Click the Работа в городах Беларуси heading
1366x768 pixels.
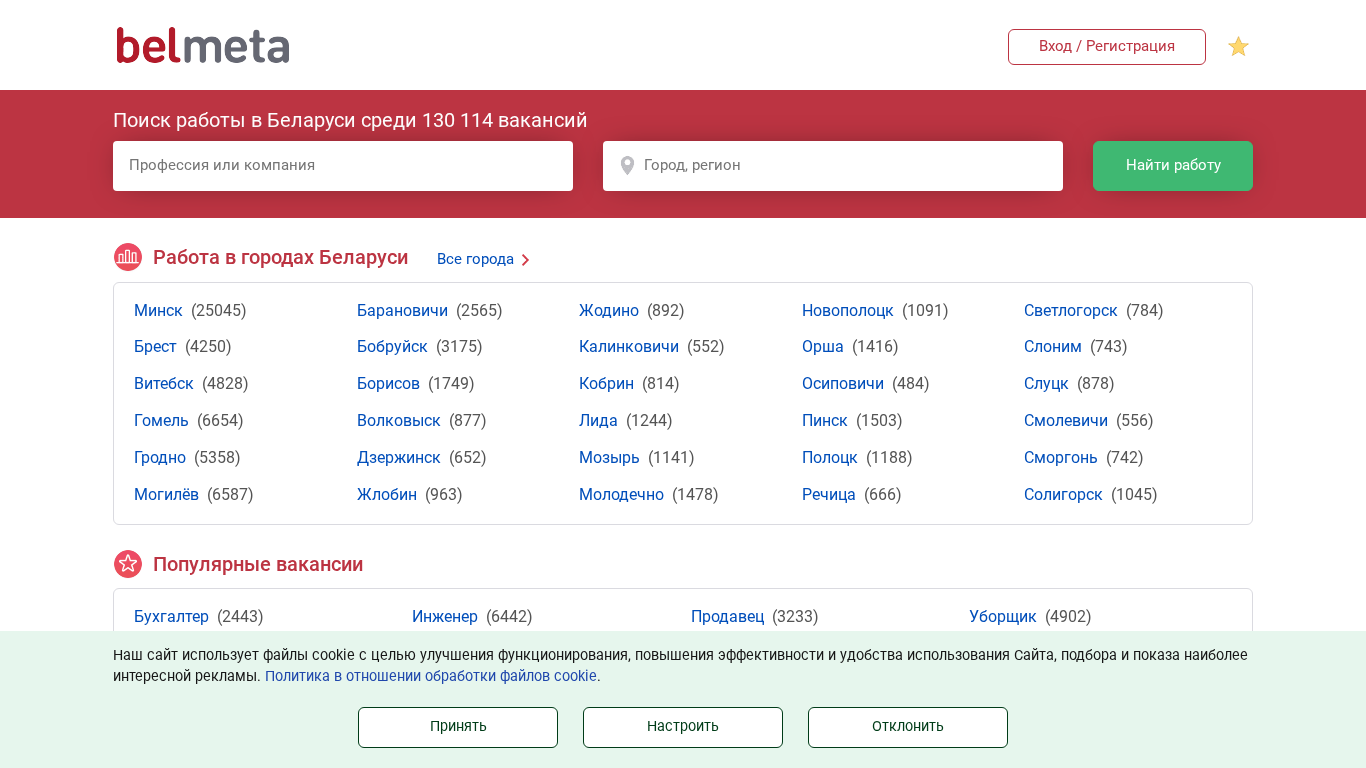pos(280,258)
